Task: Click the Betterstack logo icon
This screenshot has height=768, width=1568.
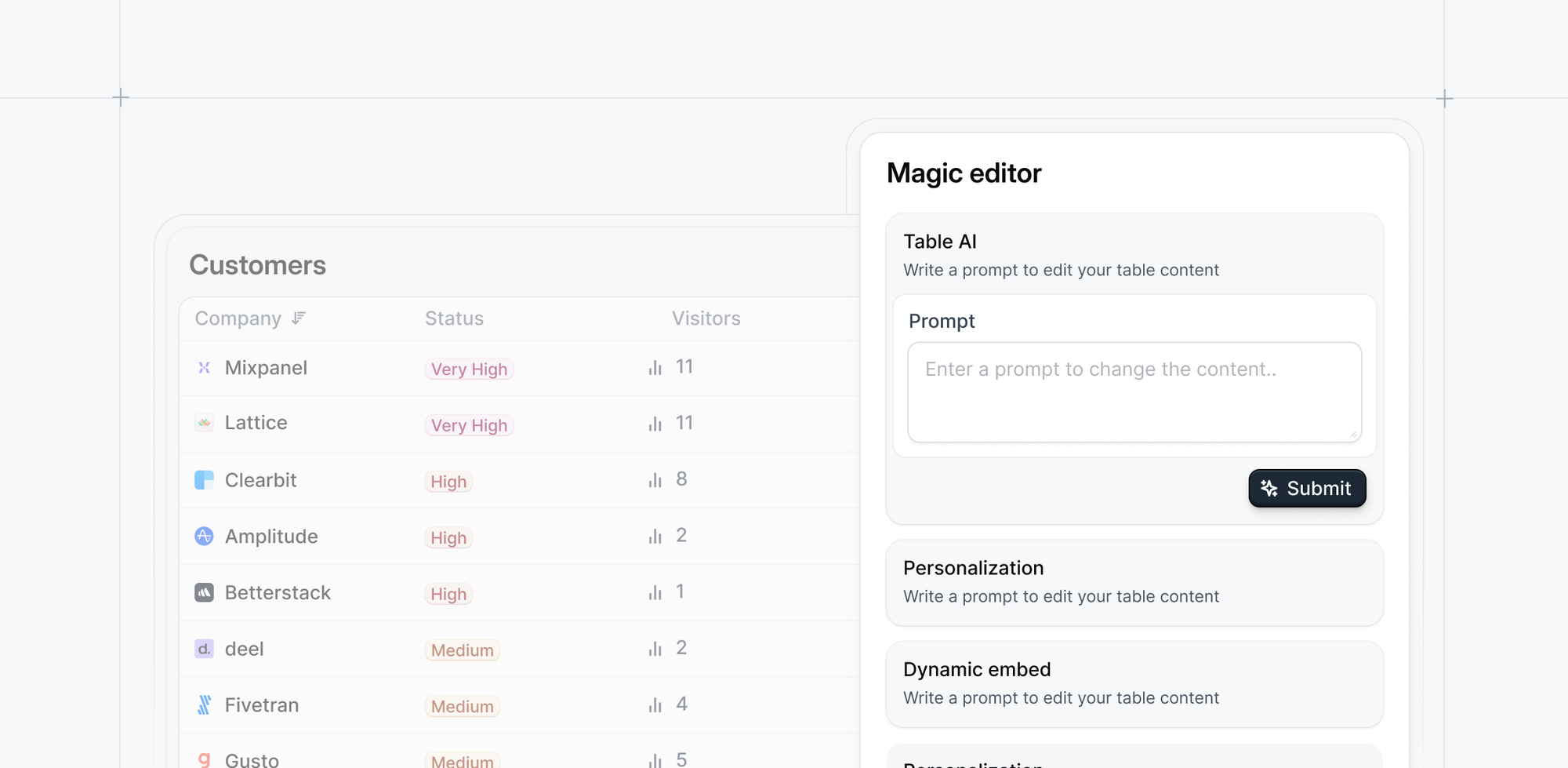Action: coord(204,592)
